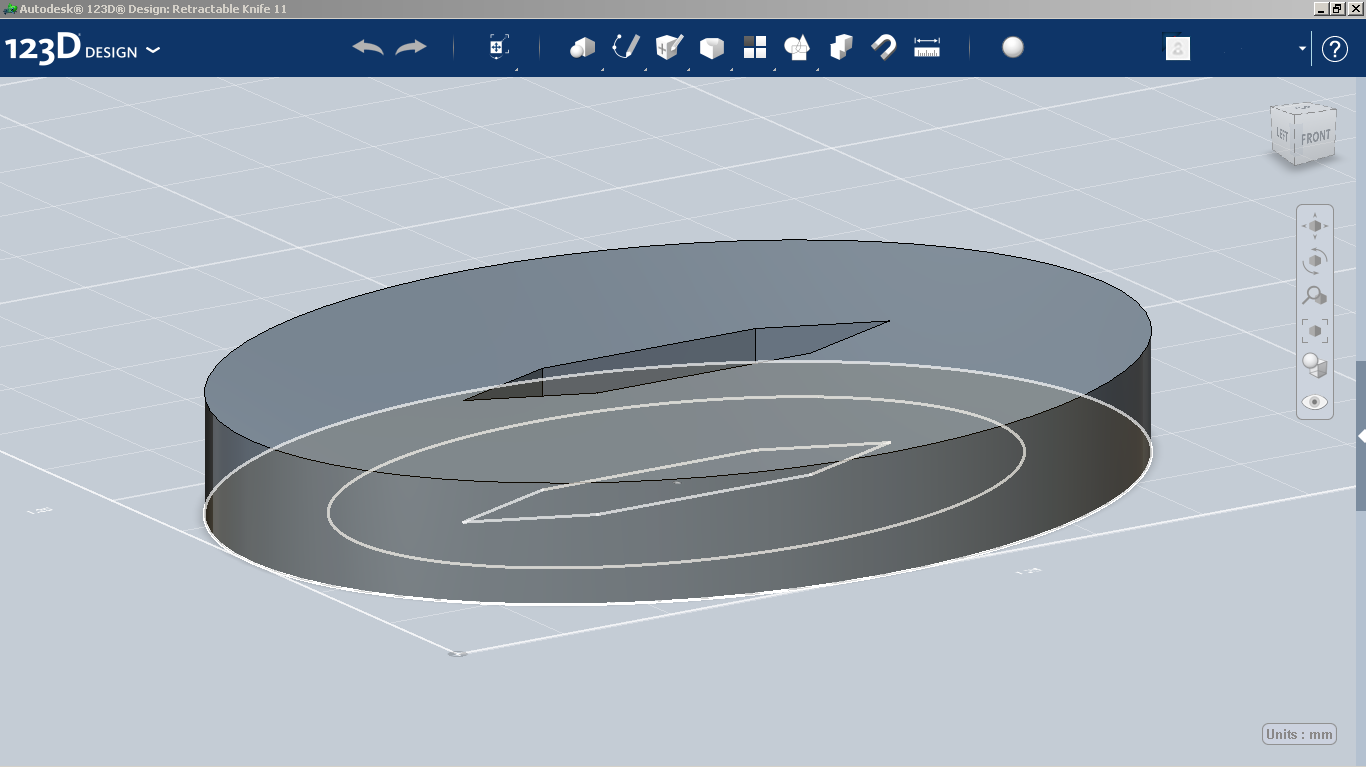Open the materials and outlines display options
Viewport: 1366px width, 768px height.
[1315, 366]
